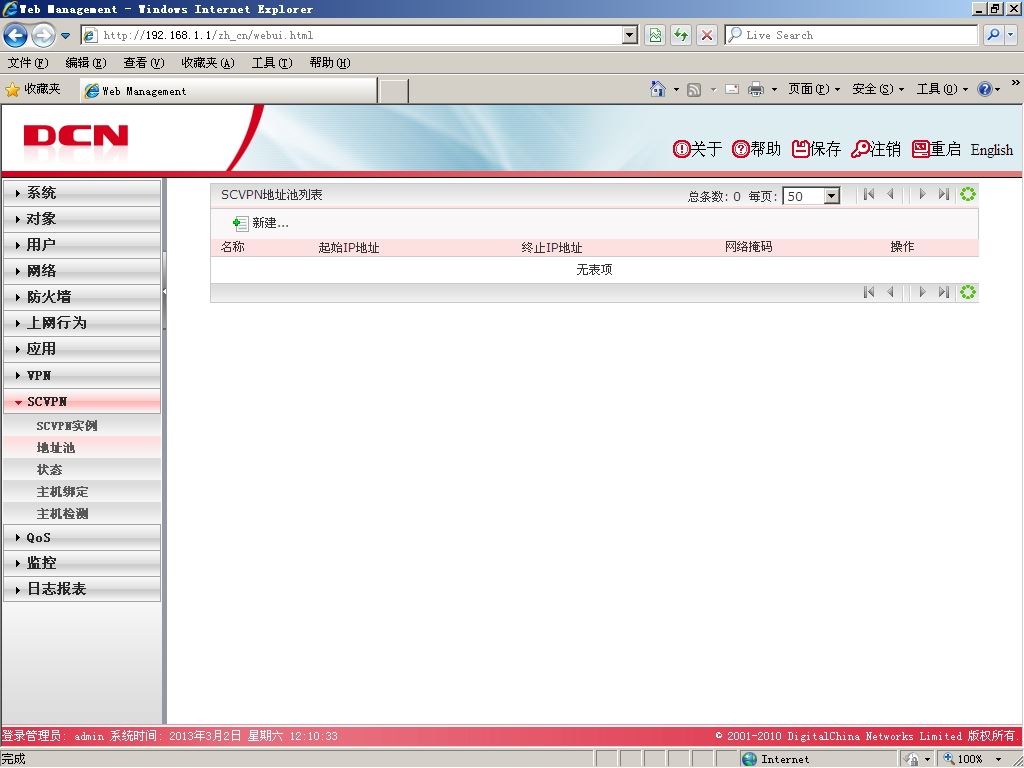
Task: Click 新建... to create address pool
Action: tap(261, 223)
